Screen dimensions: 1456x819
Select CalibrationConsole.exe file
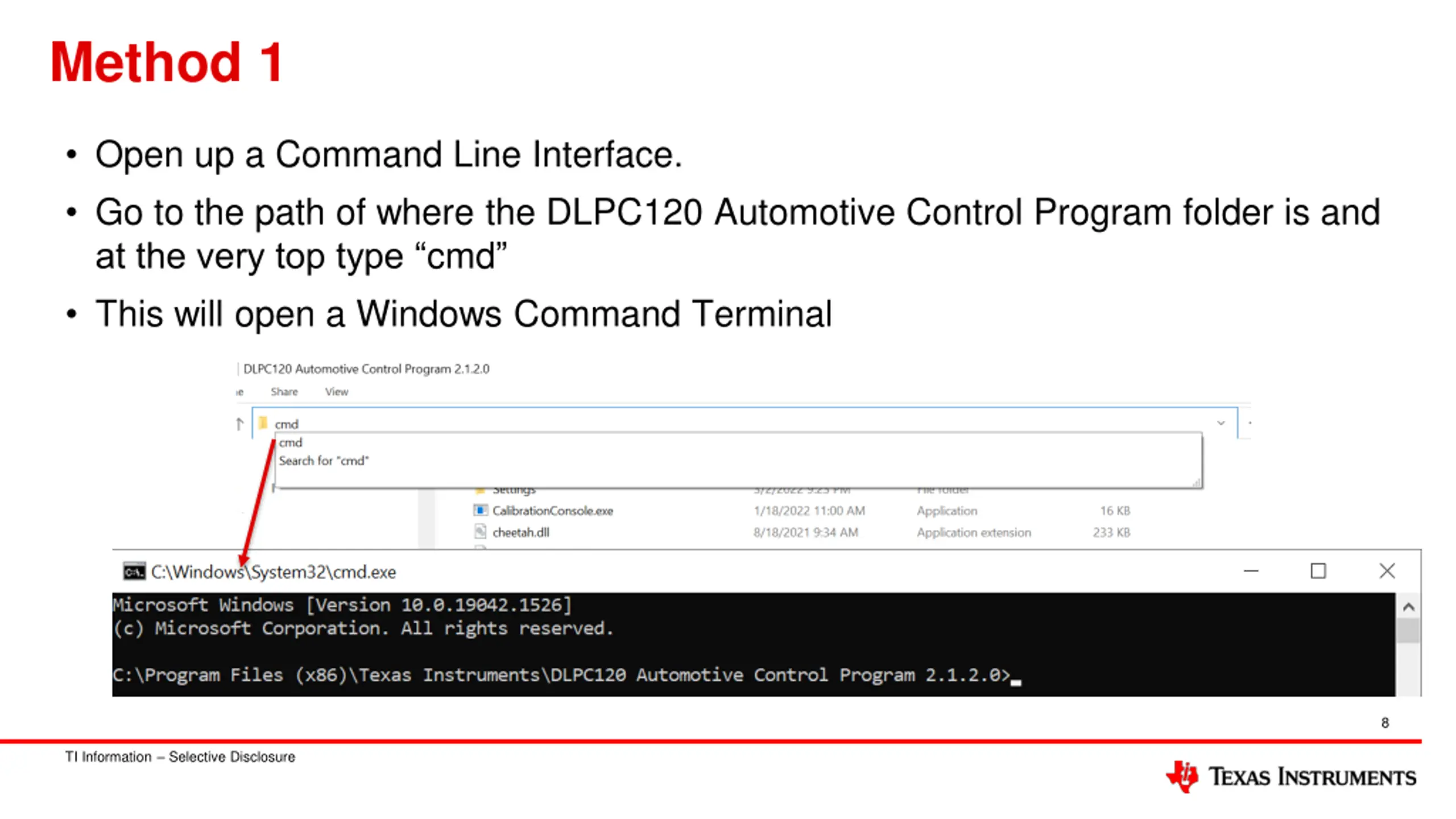(552, 511)
